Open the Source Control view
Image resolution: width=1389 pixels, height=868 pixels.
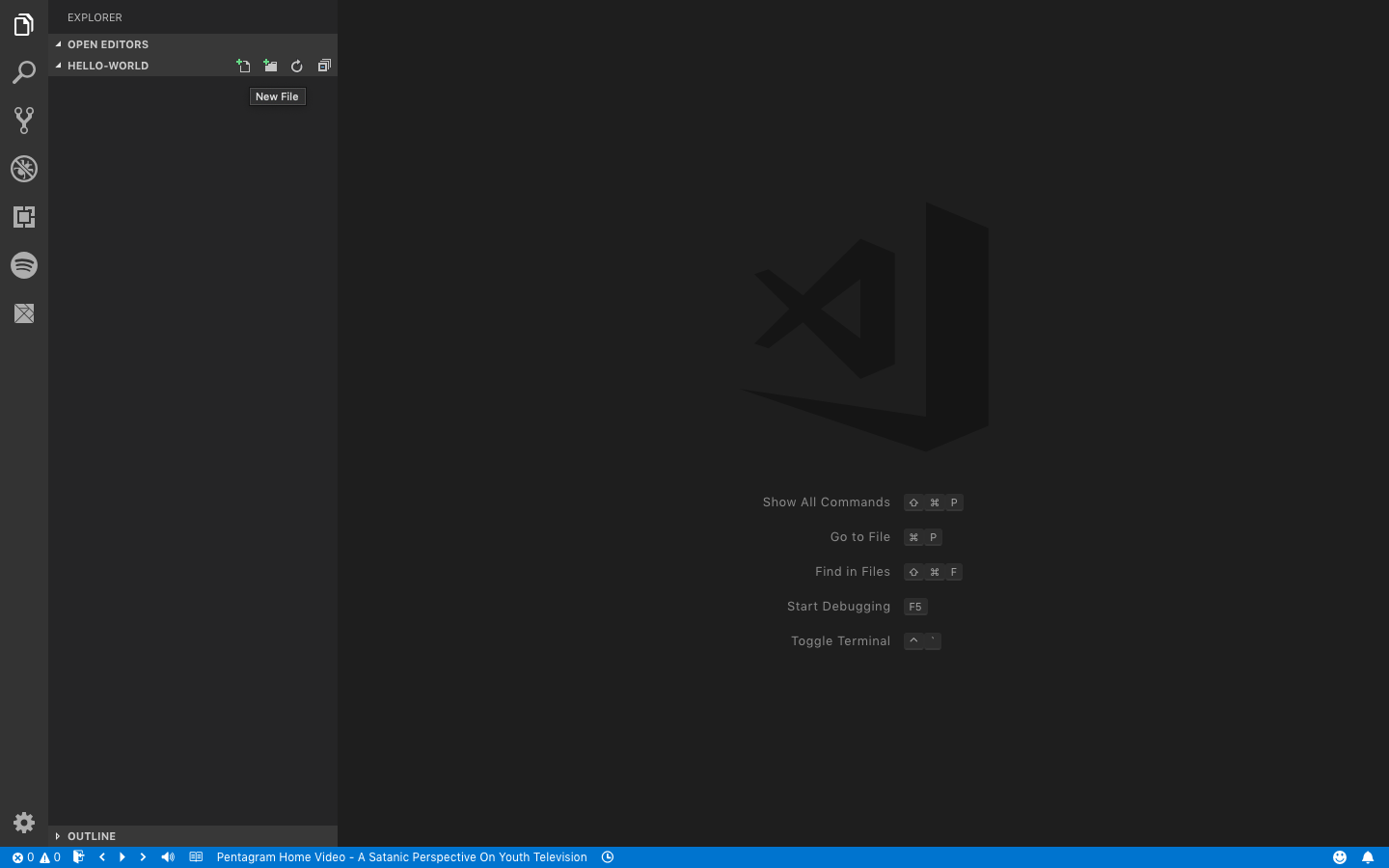pos(24,121)
